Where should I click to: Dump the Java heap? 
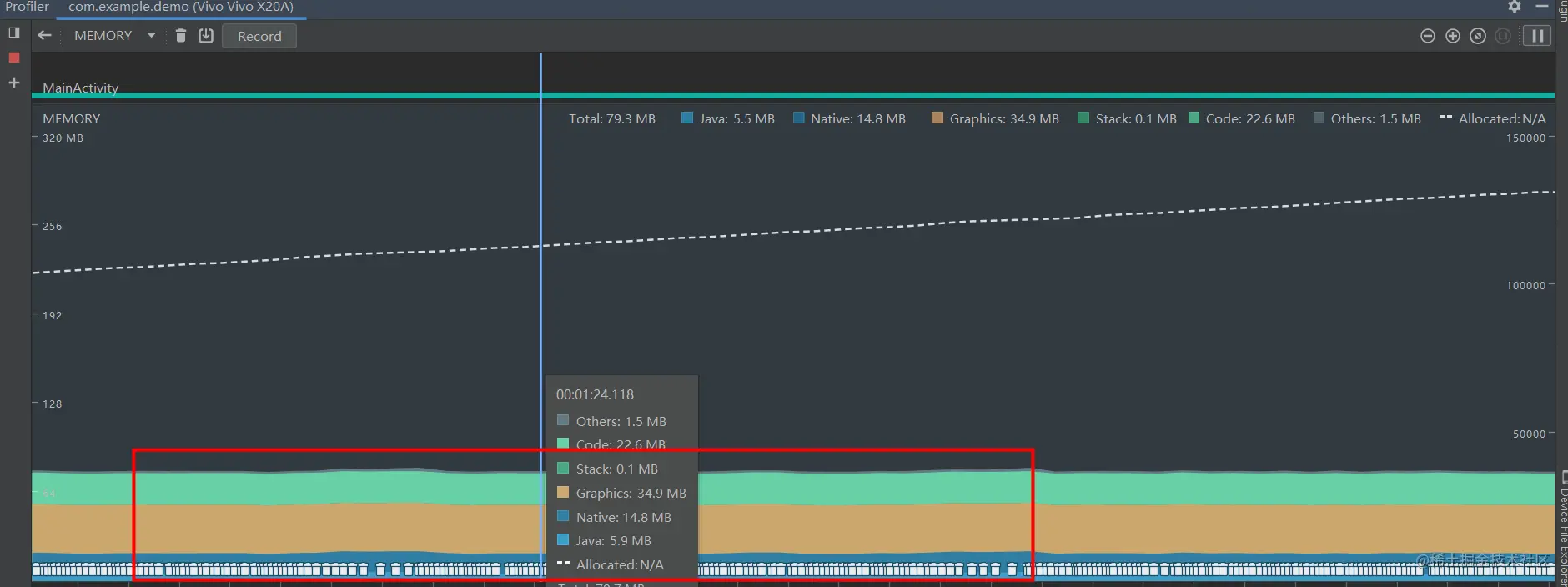pos(206,35)
